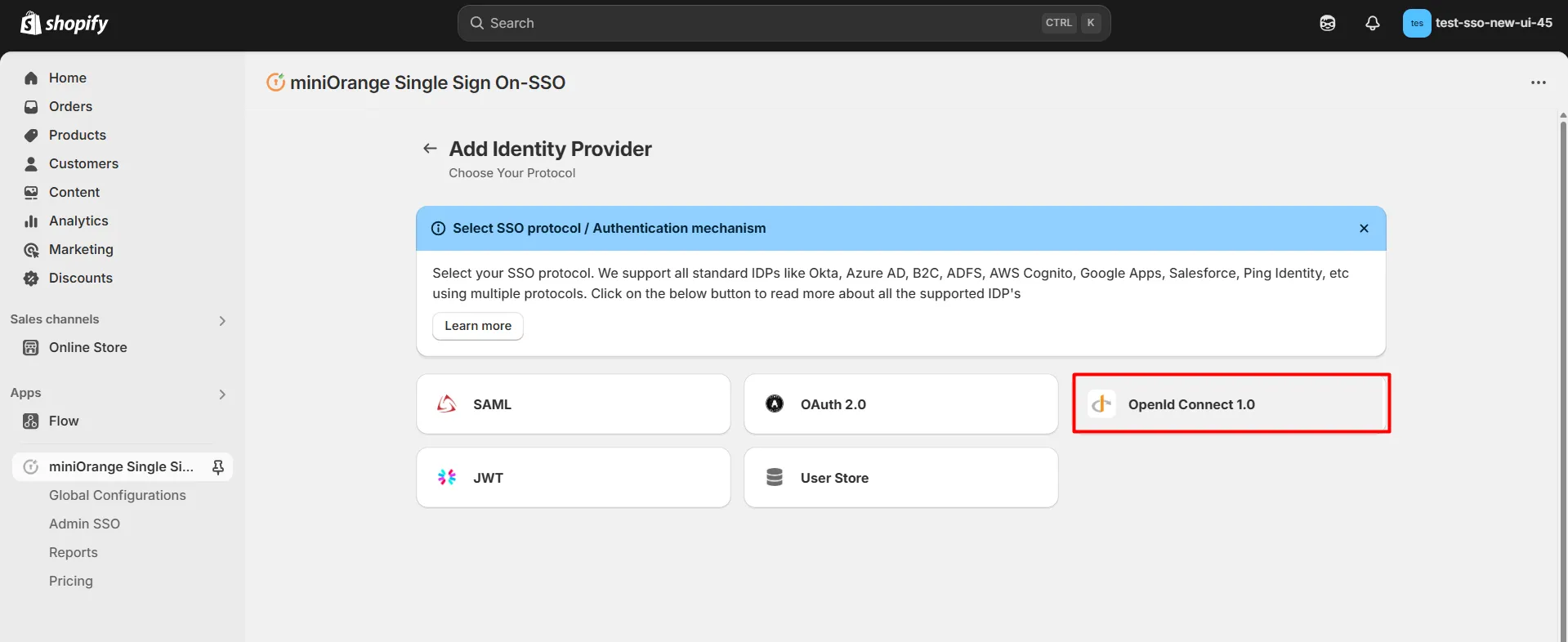Open the Marketing menu item
The image size is (1568, 642).
pyautogui.click(x=123, y=250)
